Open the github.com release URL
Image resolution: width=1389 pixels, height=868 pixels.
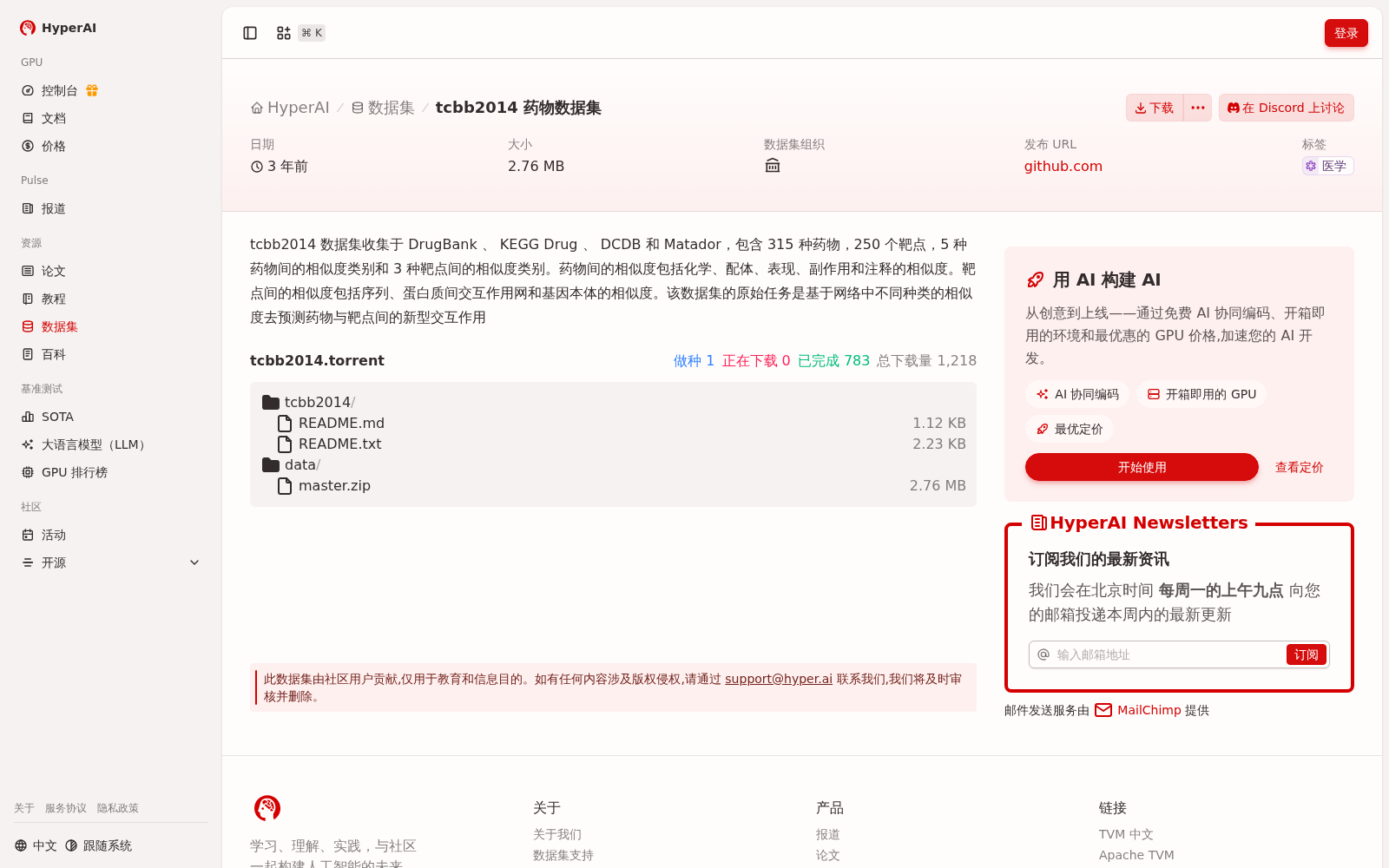1063,166
